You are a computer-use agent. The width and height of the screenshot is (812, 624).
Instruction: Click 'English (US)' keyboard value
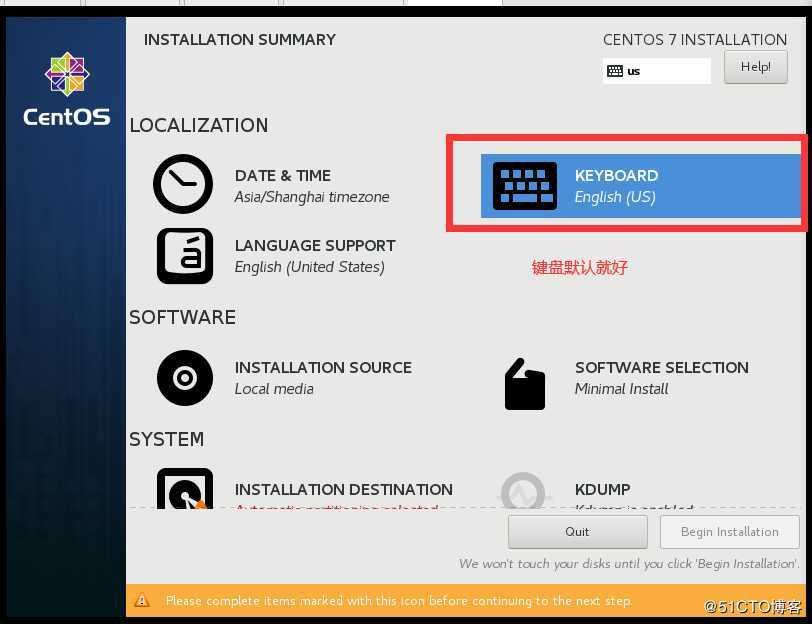tap(615, 197)
